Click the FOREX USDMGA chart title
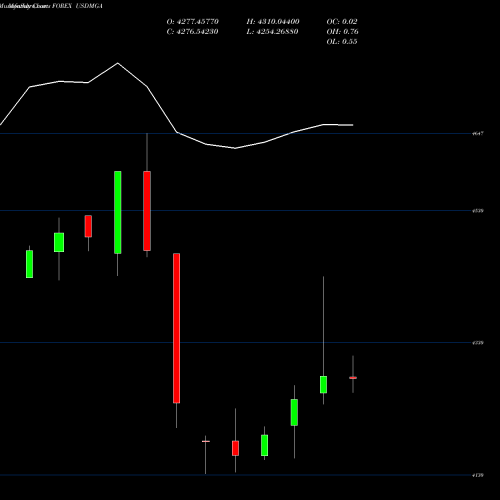The width and height of the screenshot is (500, 500). click(x=77, y=6)
